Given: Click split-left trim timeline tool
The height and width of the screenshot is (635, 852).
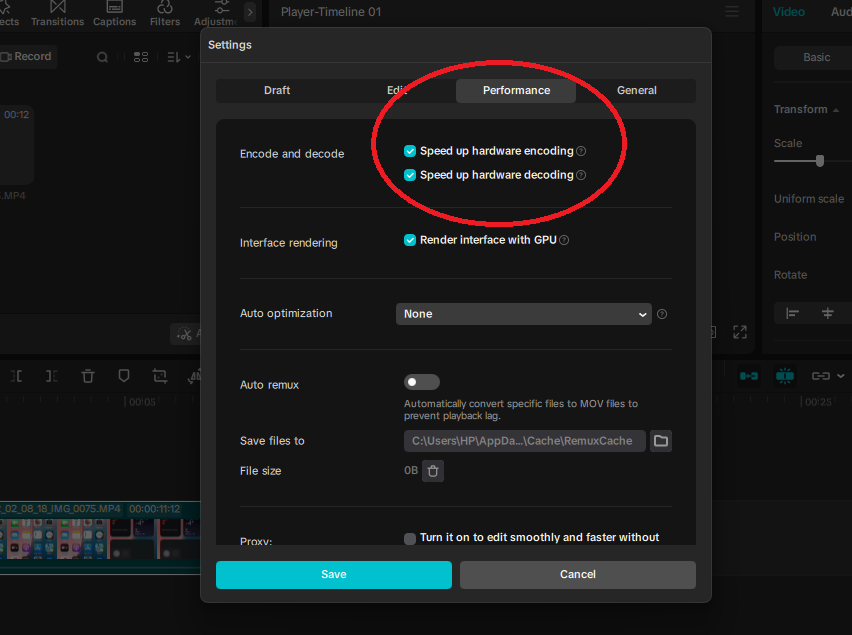Looking at the screenshot, I should (16, 376).
